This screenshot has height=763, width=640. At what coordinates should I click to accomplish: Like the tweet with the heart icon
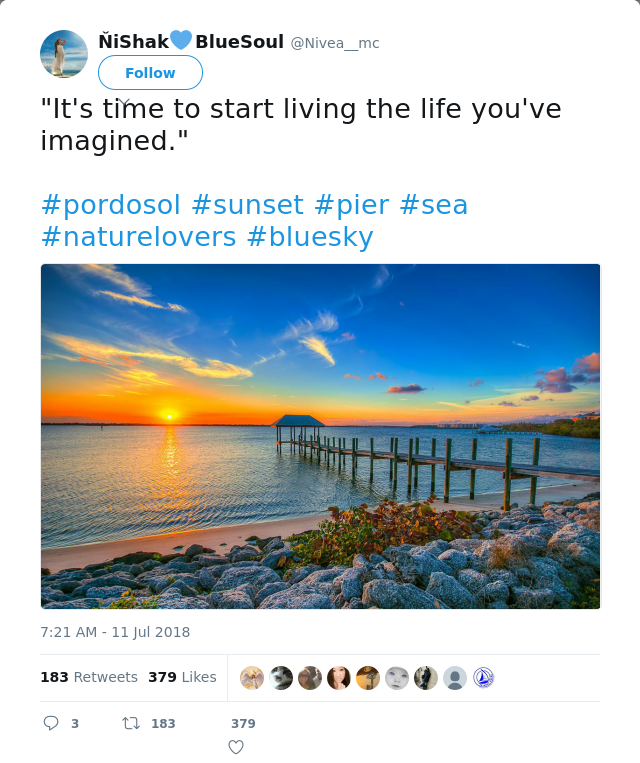pyautogui.click(x=236, y=747)
